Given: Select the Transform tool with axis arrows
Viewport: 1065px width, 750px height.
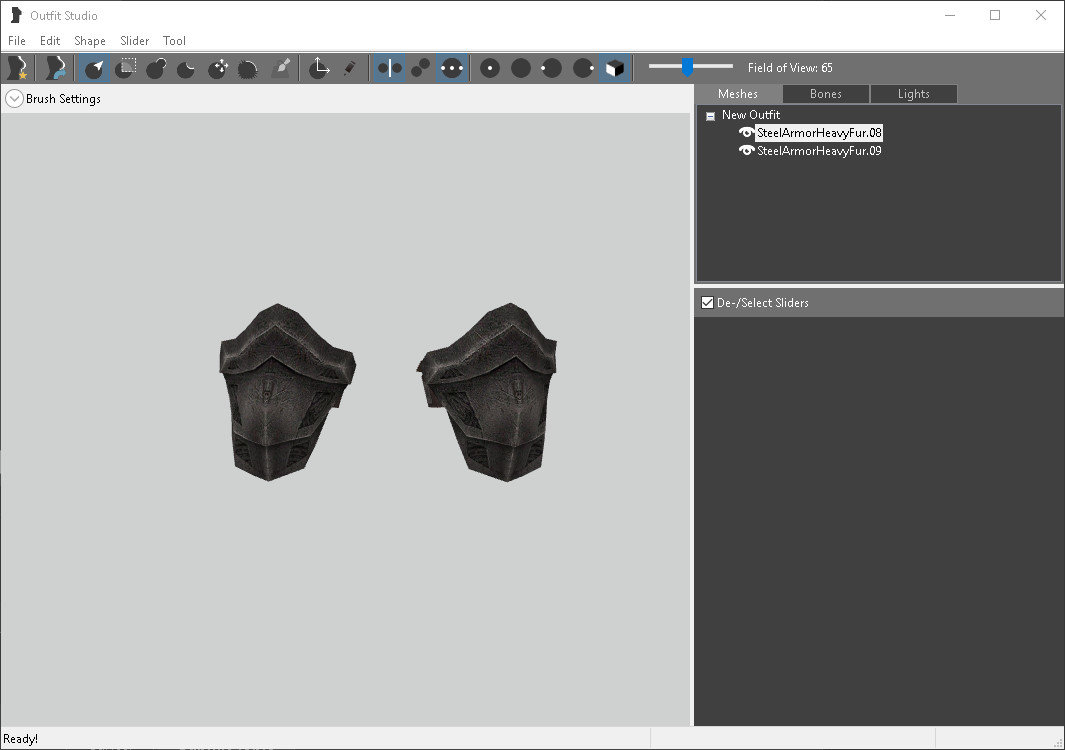Looking at the screenshot, I should (319, 68).
